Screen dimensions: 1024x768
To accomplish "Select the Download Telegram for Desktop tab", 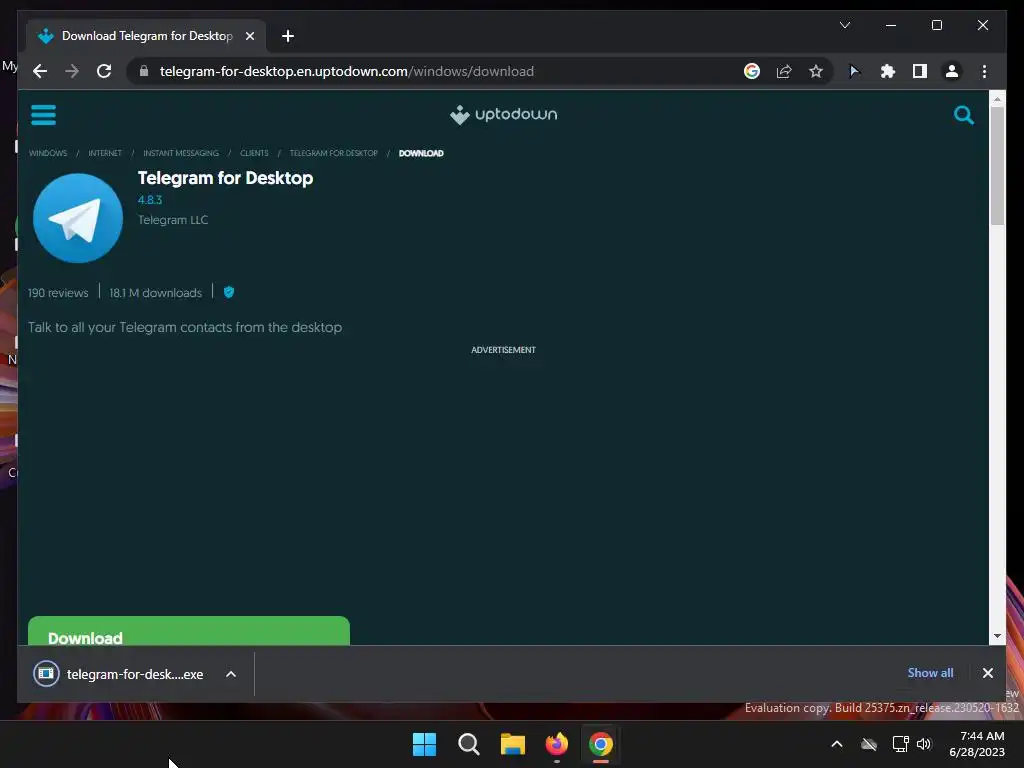I will (146, 36).
